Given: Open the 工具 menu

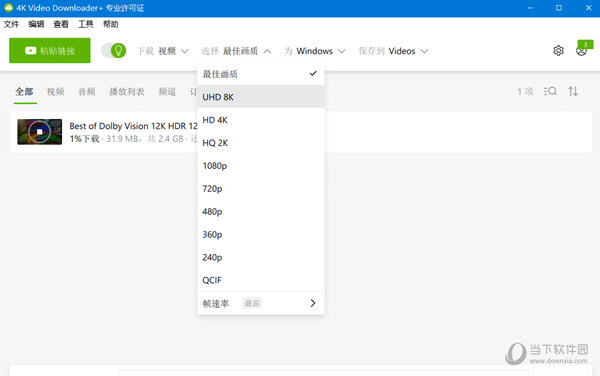Looking at the screenshot, I should (86, 24).
